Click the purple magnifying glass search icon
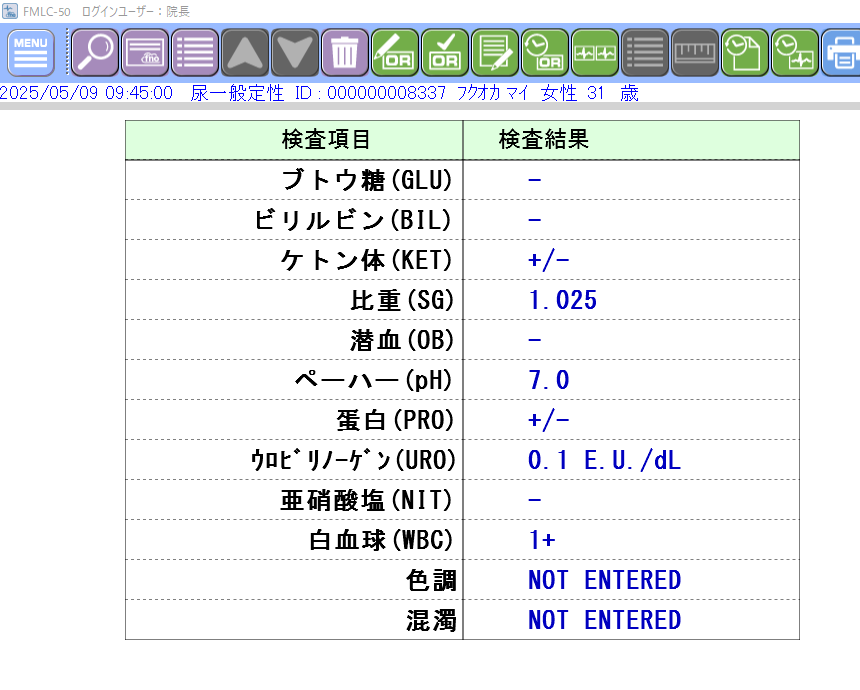 95,53
